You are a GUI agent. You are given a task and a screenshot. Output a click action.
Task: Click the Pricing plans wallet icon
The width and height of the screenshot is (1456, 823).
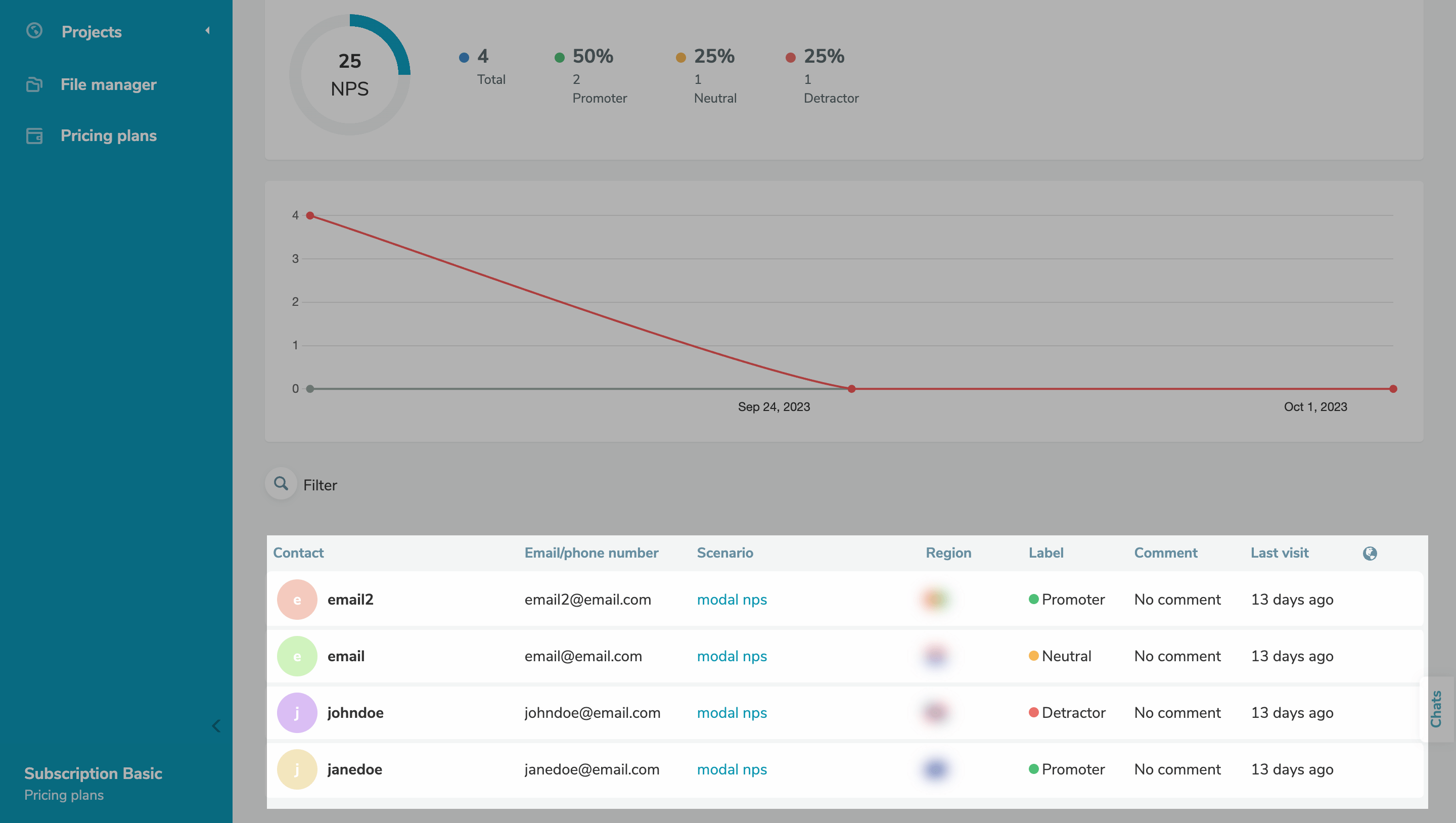(x=34, y=135)
